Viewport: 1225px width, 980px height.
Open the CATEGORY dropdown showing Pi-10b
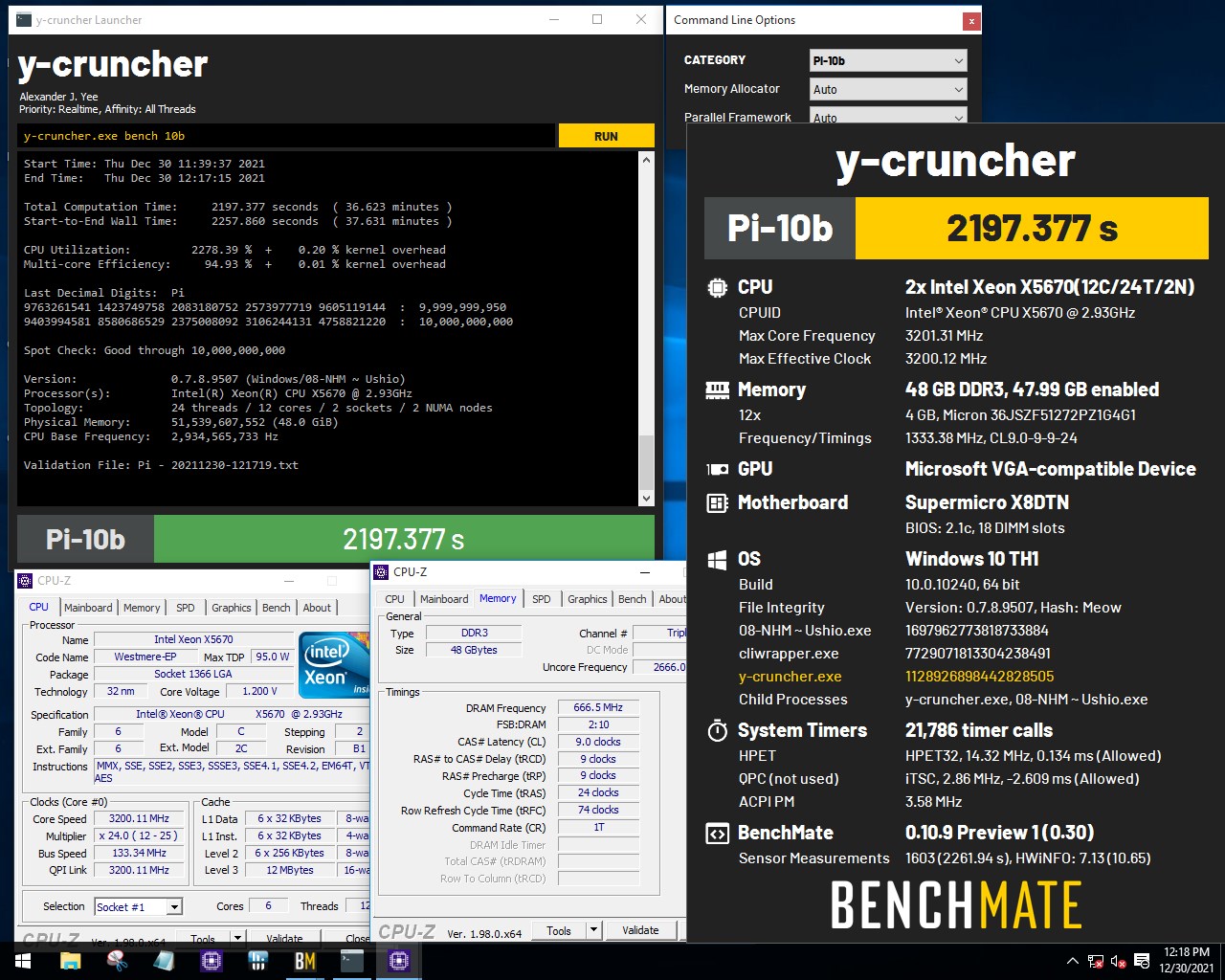click(x=888, y=60)
